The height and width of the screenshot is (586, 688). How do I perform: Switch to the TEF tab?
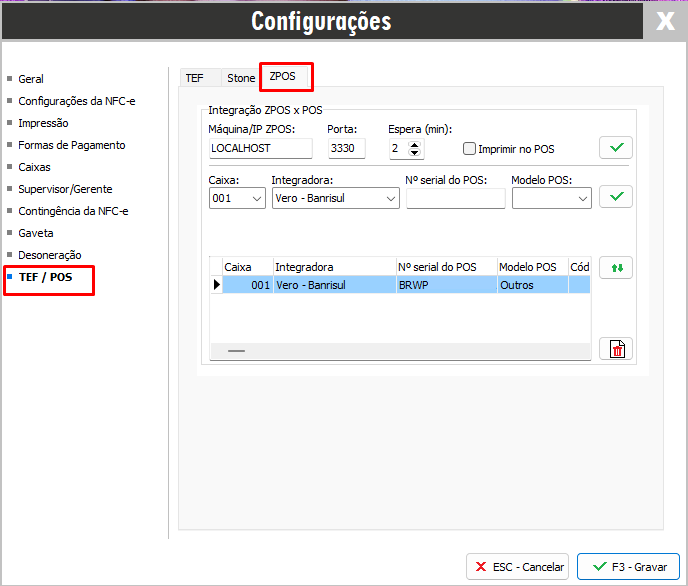[195, 78]
